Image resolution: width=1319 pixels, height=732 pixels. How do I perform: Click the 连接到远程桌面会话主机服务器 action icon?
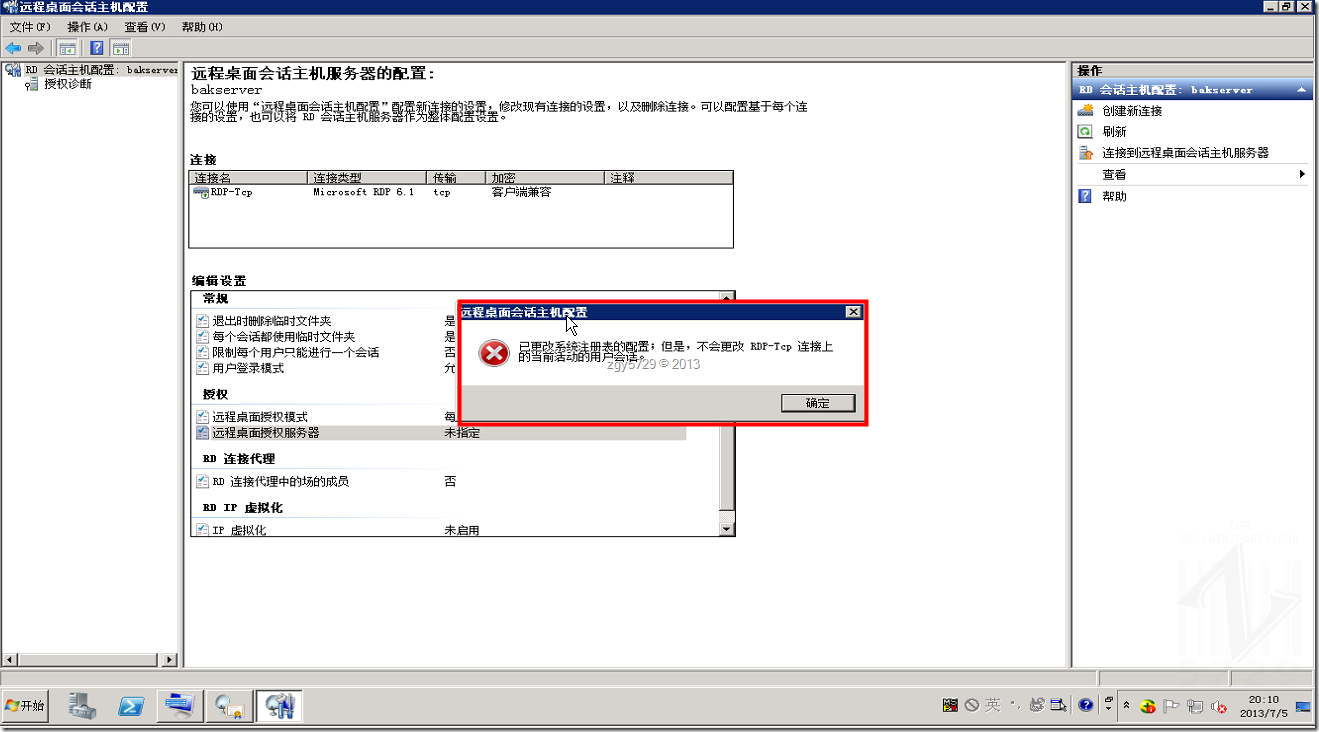(1085, 153)
